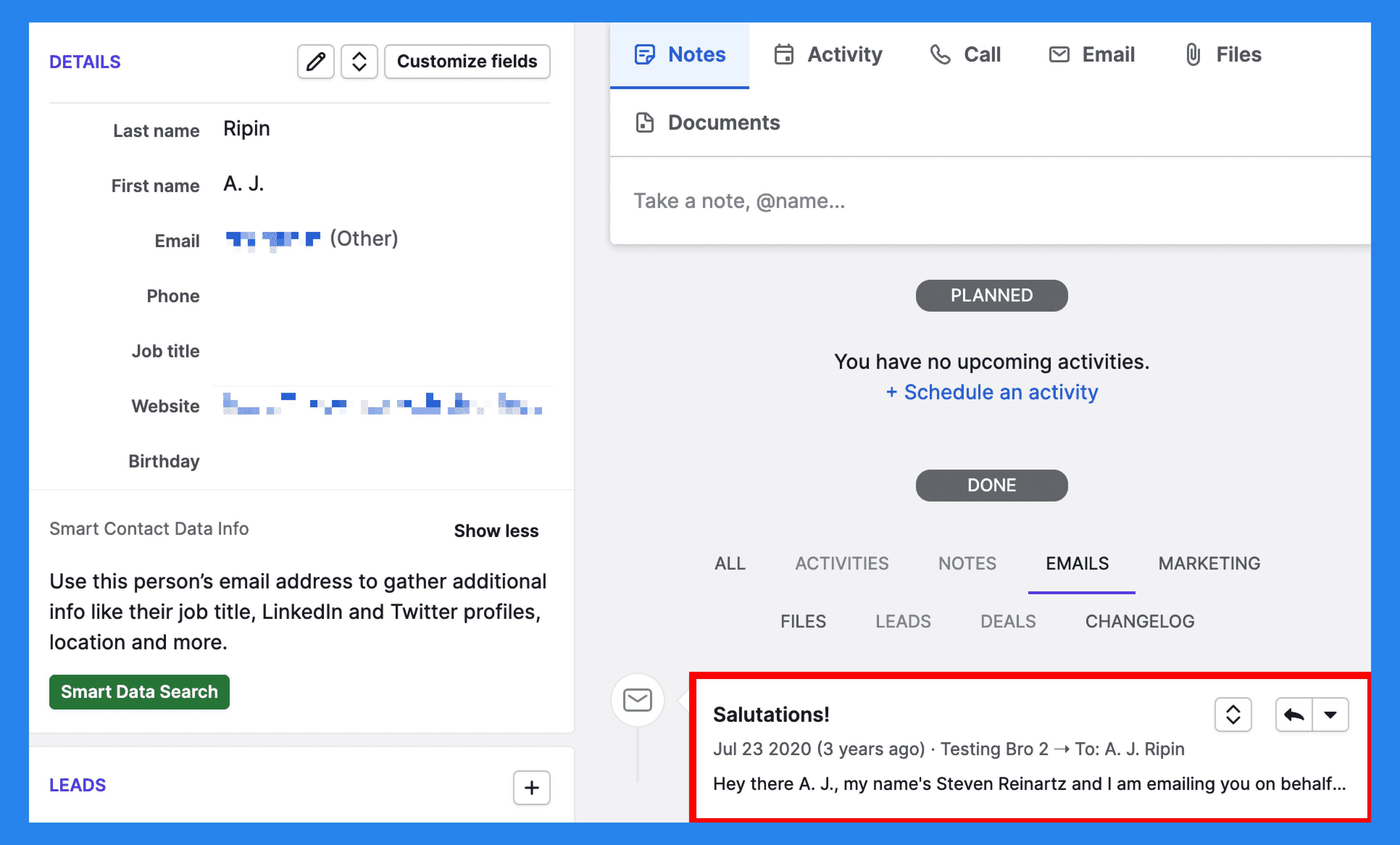Viewport: 1400px width, 845px height.
Task: Open the Documents tab
Action: click(707, 123)
